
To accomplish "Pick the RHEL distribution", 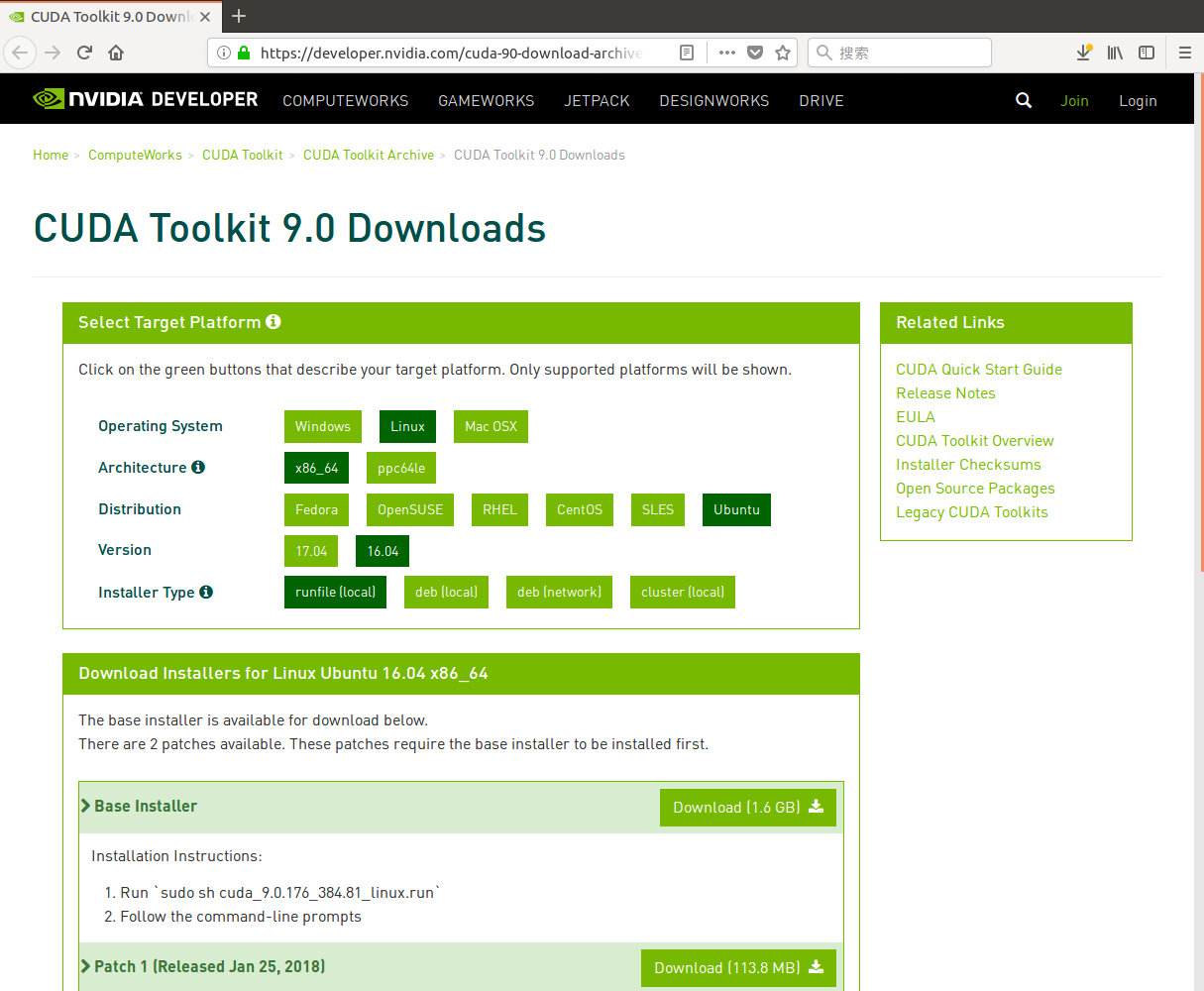I will 499,509.
